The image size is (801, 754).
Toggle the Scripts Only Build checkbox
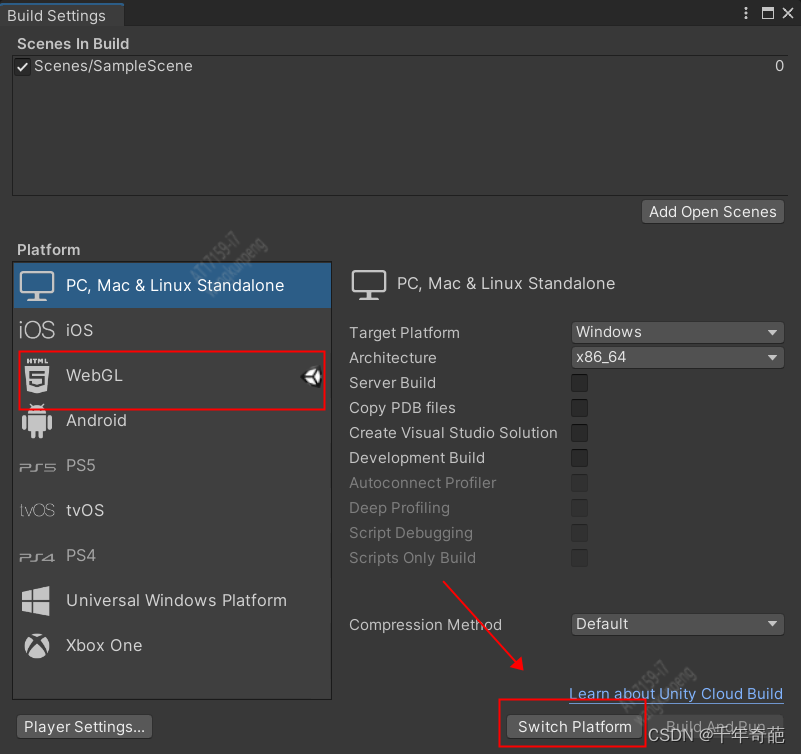[579, 558]
